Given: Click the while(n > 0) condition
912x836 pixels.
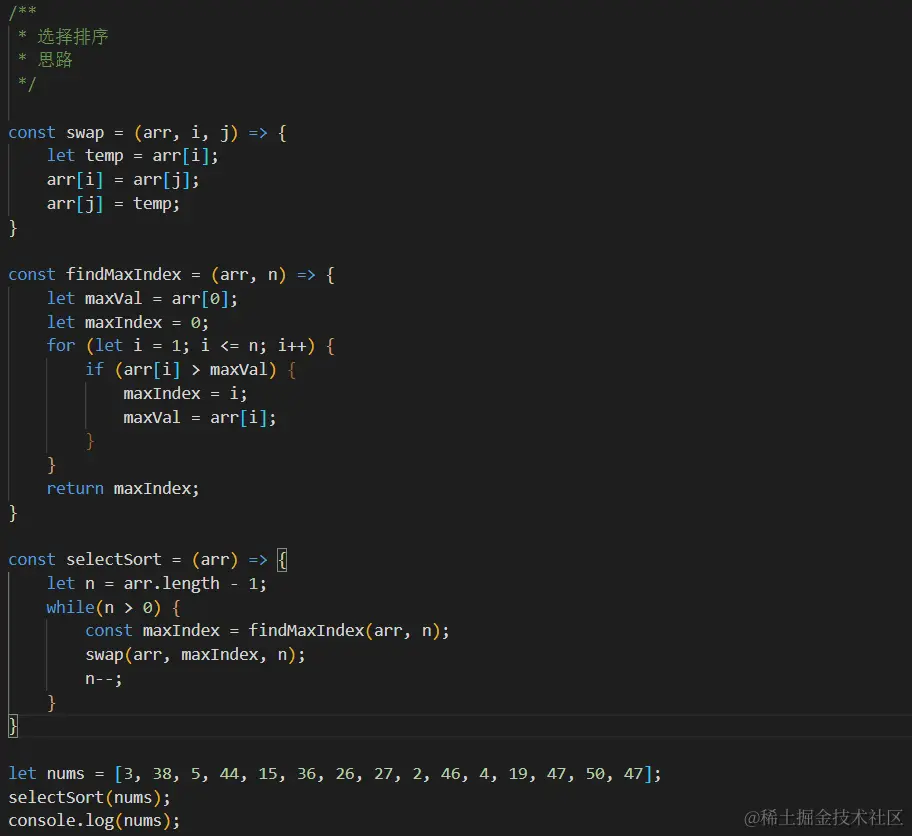Looking at the screenshot, I should point(111,607).
